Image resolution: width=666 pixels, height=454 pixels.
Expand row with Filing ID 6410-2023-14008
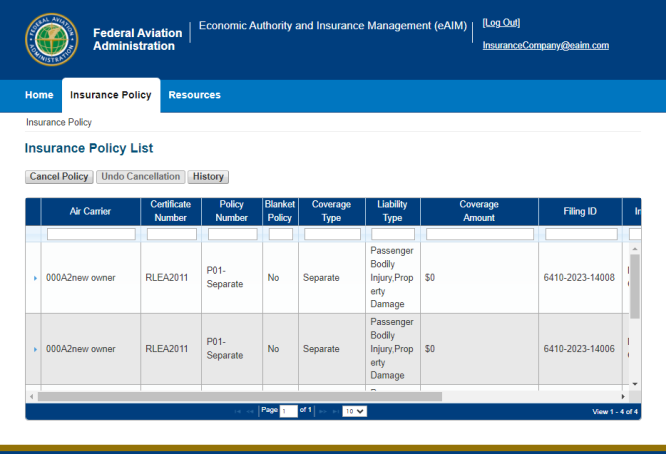(35, 278)
